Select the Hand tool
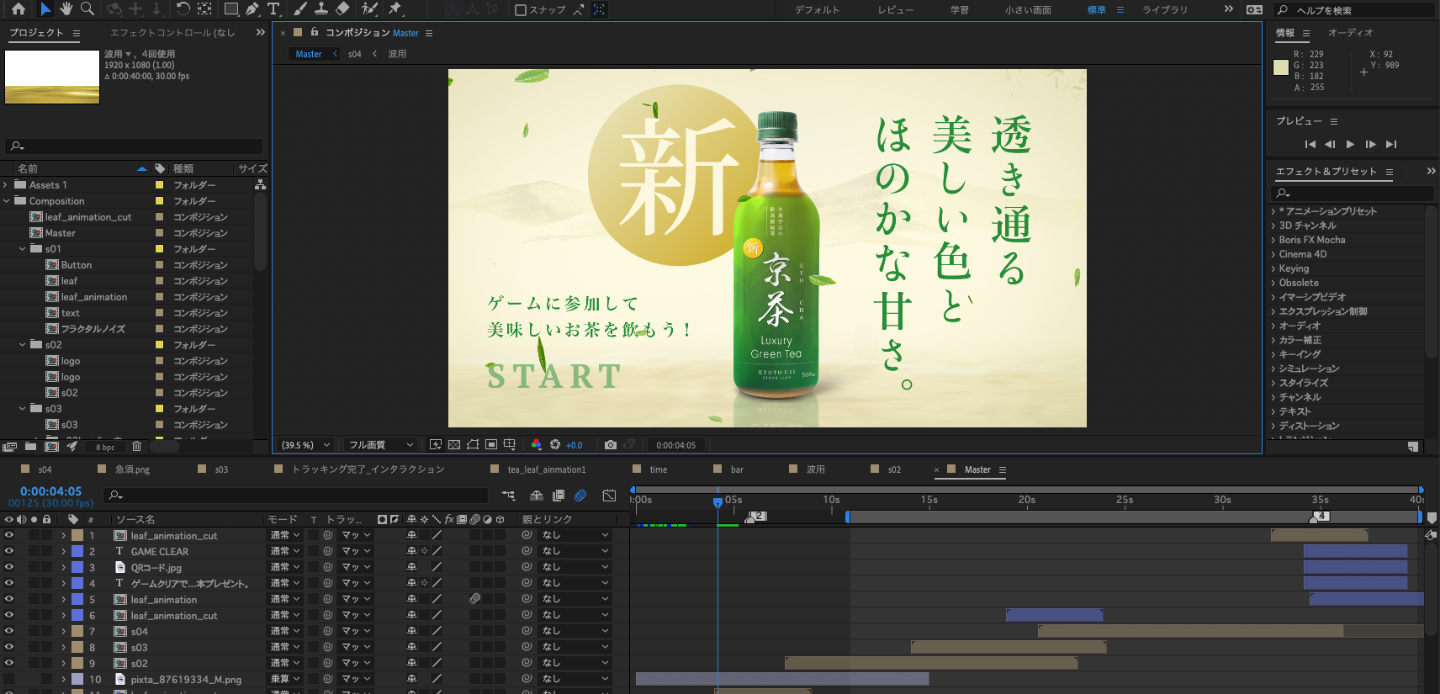The height and width of the screenshot is (694, 1440). 66,9
